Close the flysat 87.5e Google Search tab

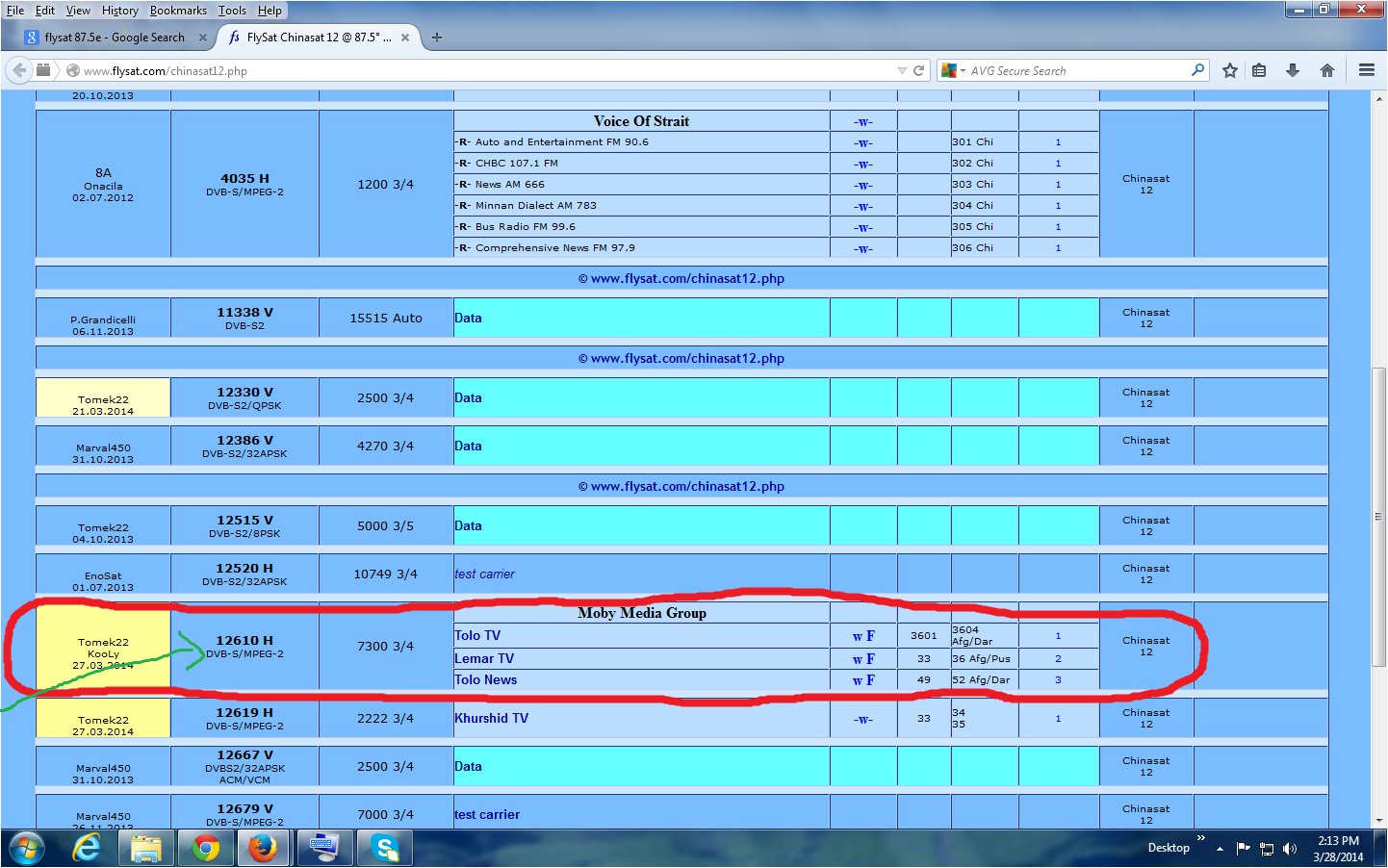(x=202, y=38)
